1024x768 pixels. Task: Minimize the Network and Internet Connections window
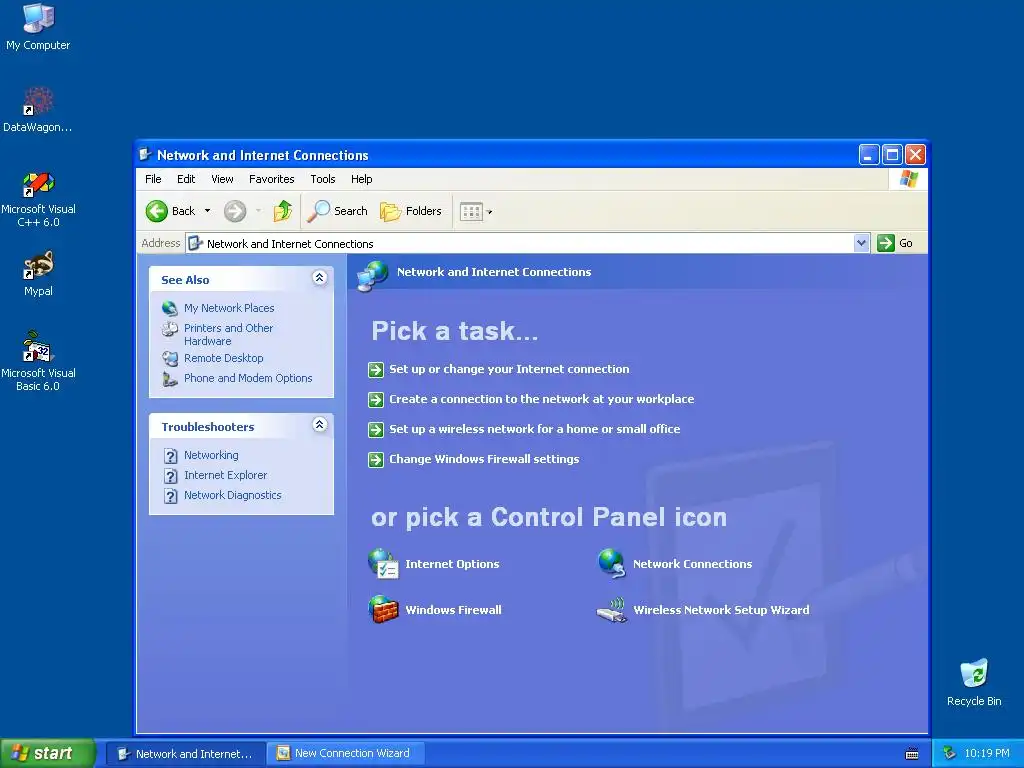869,155
